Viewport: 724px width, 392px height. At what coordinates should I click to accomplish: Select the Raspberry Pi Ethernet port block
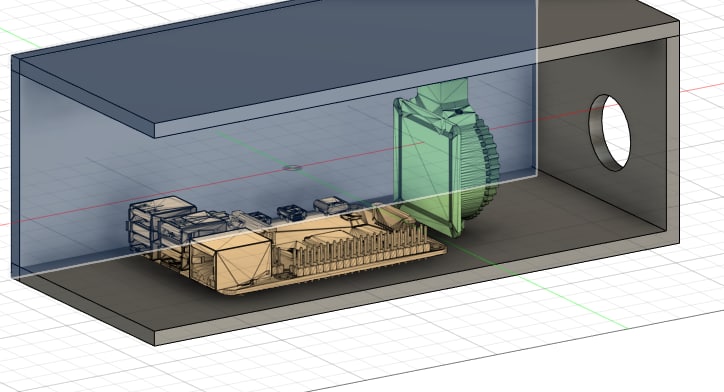tap(231, 261)
